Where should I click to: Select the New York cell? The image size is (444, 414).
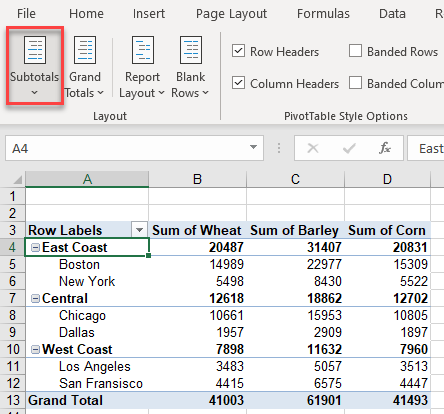point(87,281)
